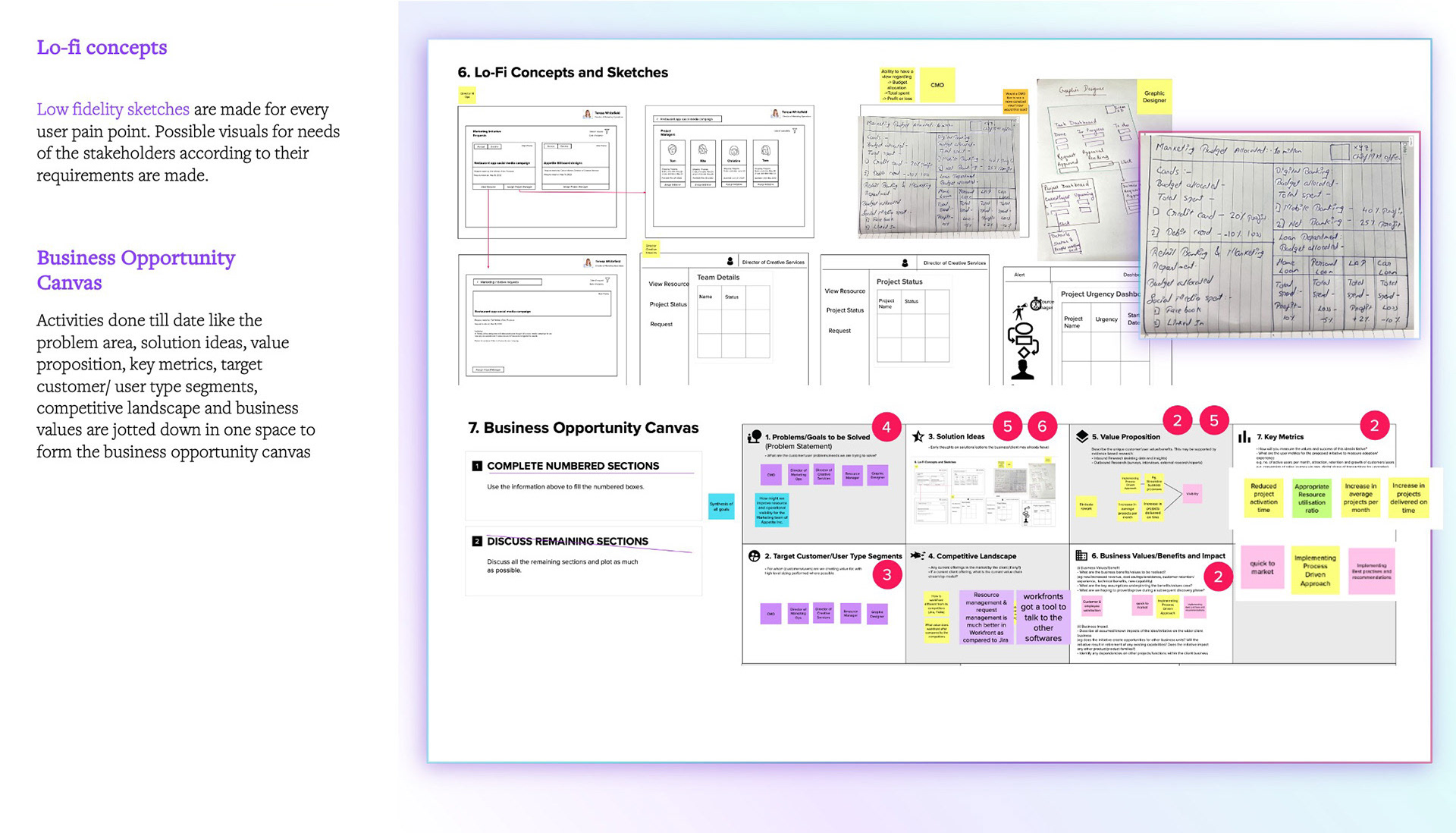Click the fish icon beside Competitive Landscape
Image resolution: width=1456 pixels, height=833 pixels.
point(917,555)
